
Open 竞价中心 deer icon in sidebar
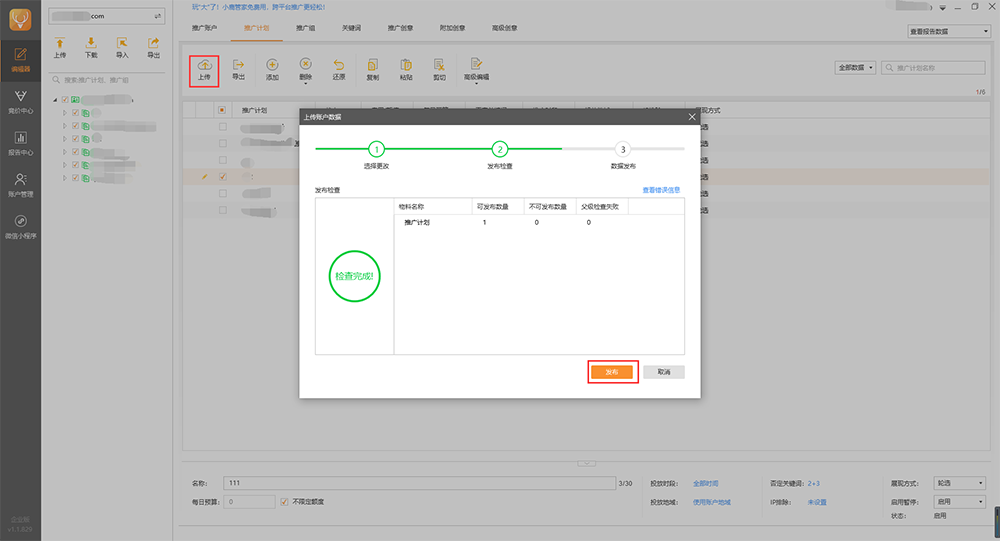tap(20, 101)
